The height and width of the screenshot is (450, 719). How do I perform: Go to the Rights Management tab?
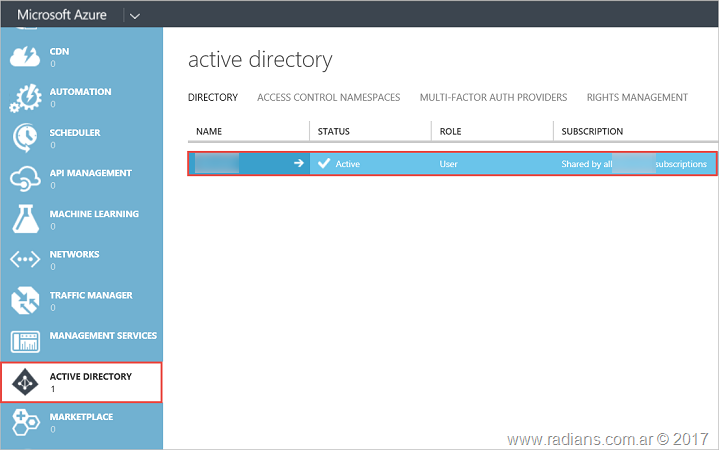coord(637,97)
